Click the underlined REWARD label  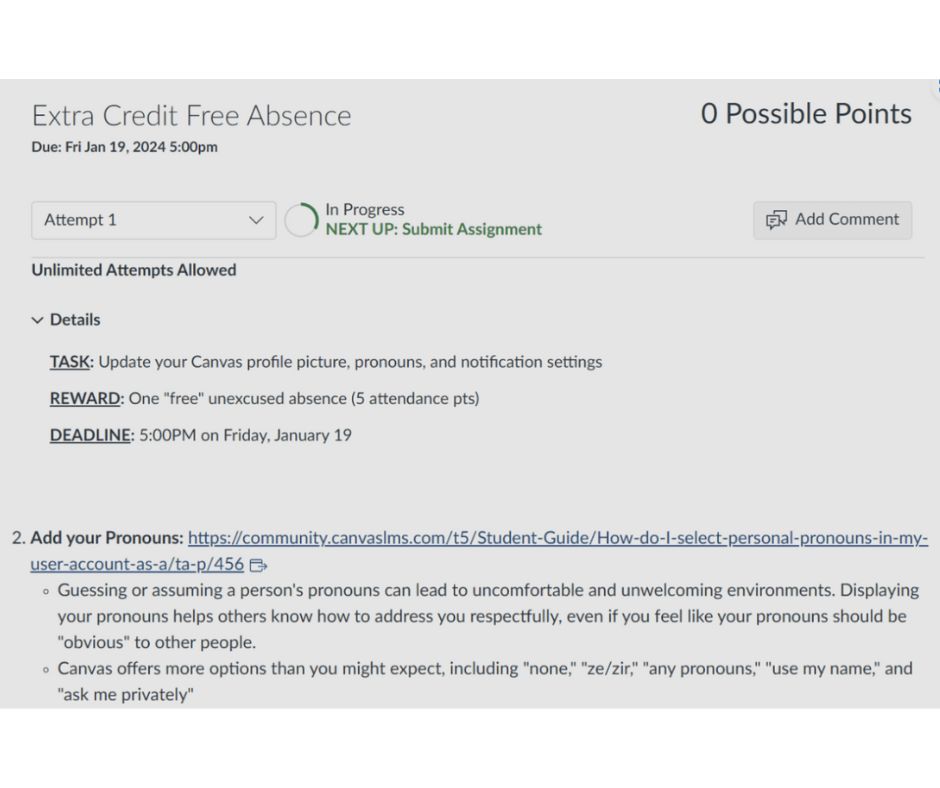click(x=85, y=399)
